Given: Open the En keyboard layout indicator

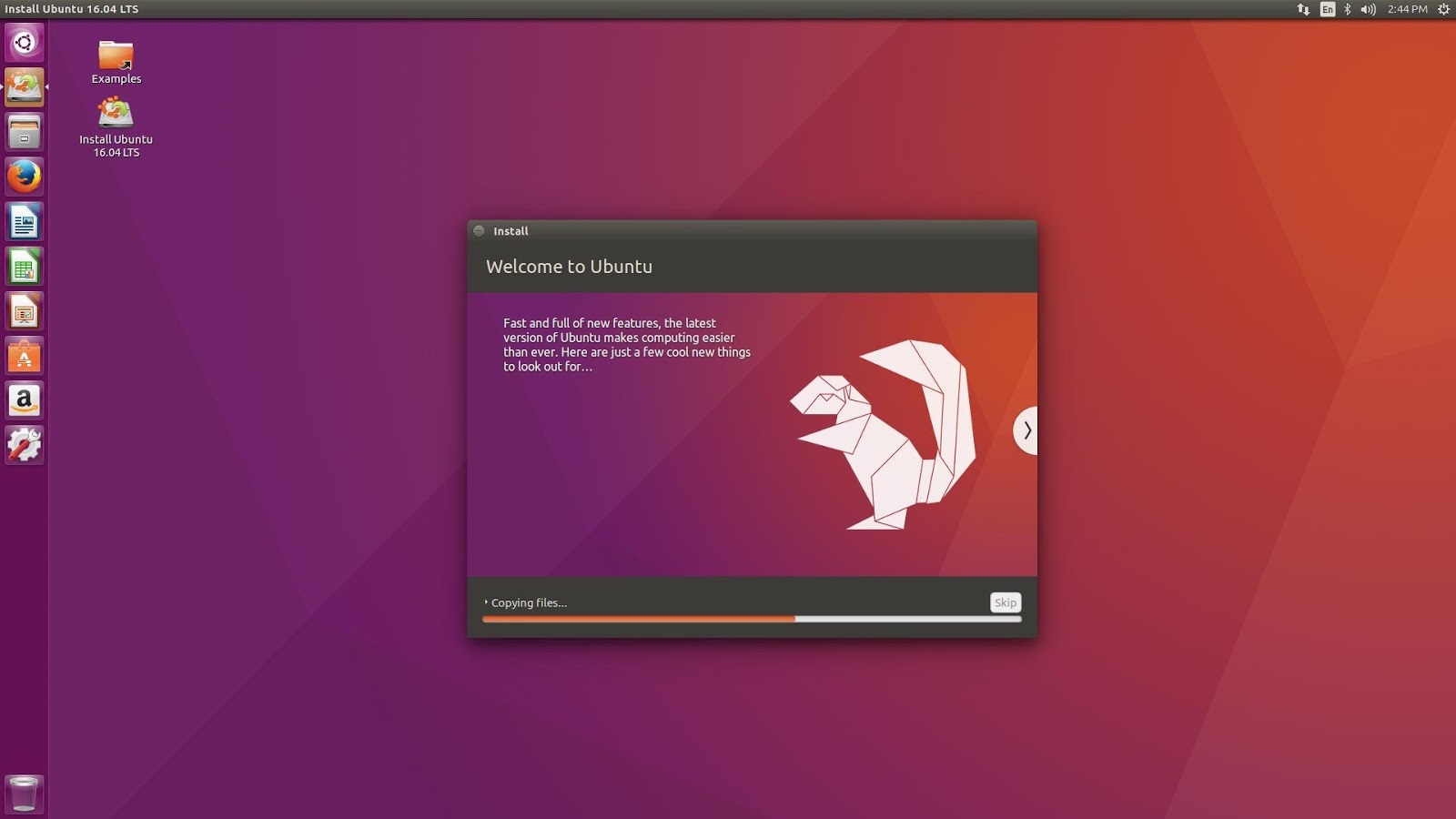Looking at the screenshot, I should coord(1328,9).
